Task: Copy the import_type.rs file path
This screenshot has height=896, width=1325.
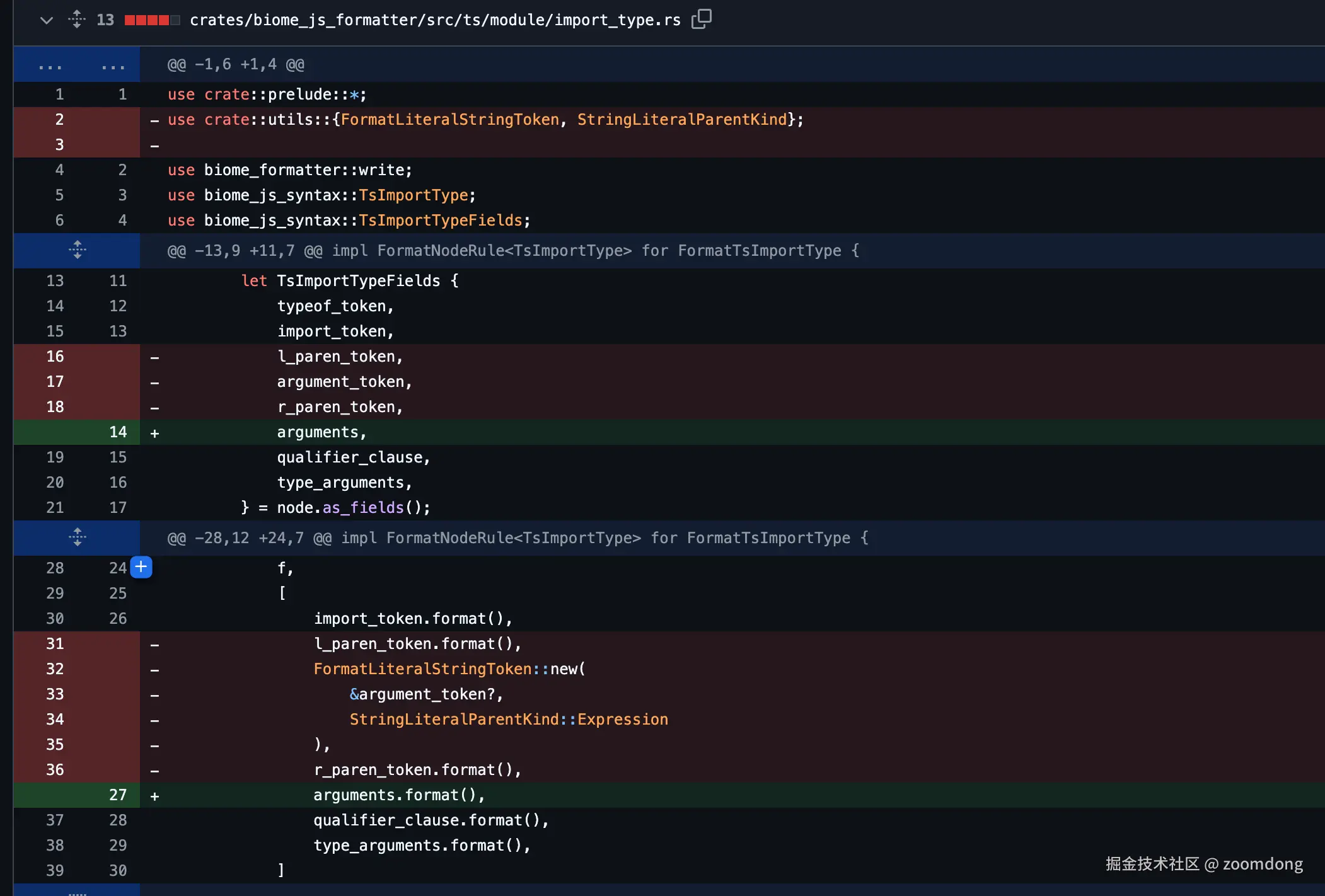Action: pos(701,20)
